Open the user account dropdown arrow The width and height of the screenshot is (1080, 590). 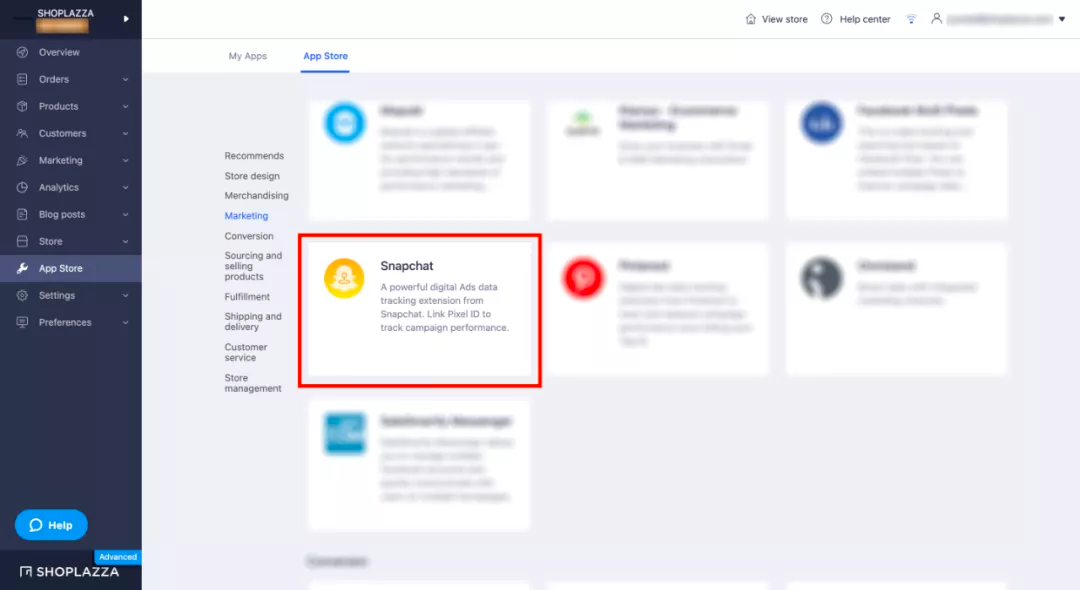[1061, 19]
